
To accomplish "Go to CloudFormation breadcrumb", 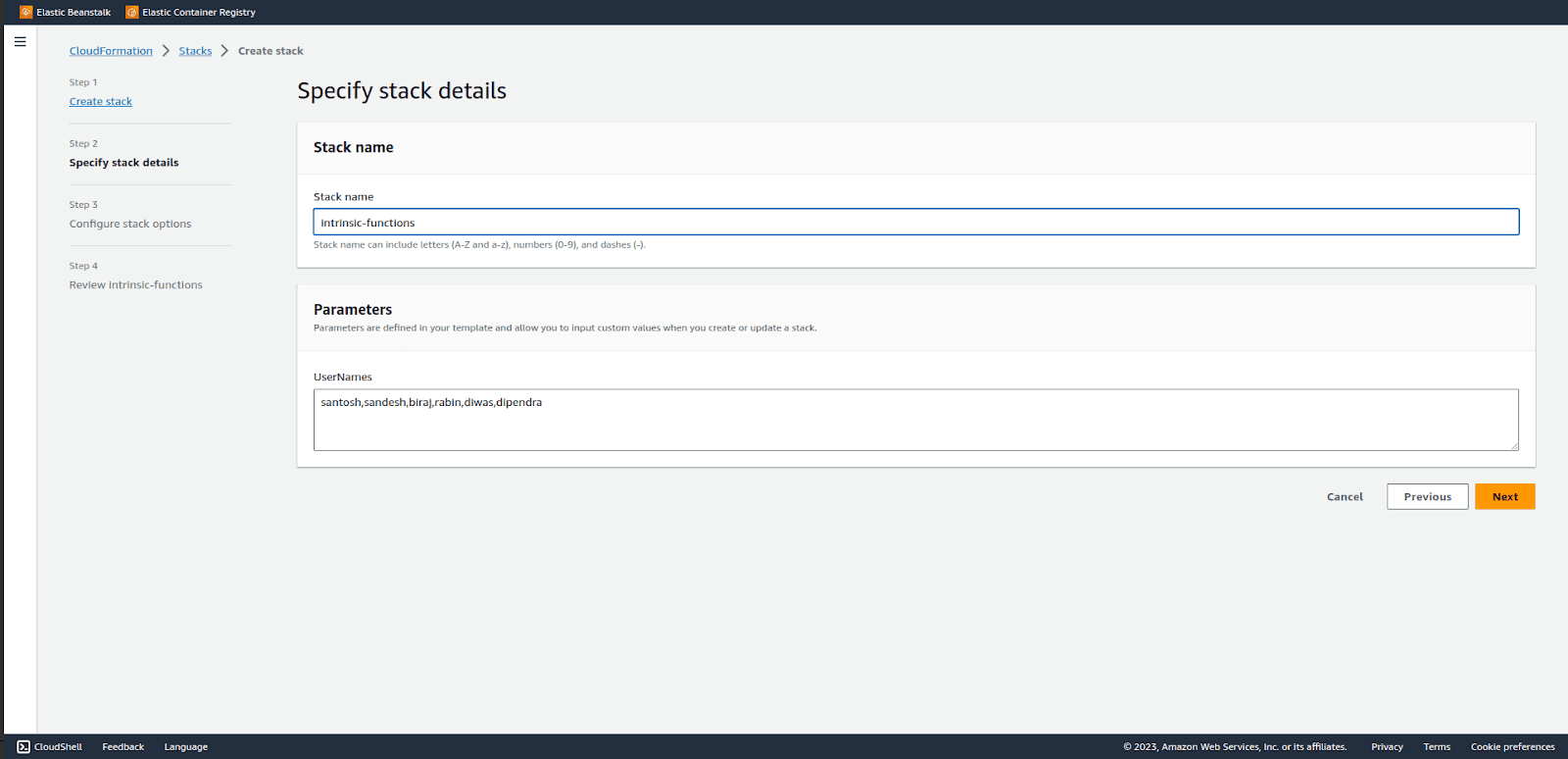I will point(111,51).
